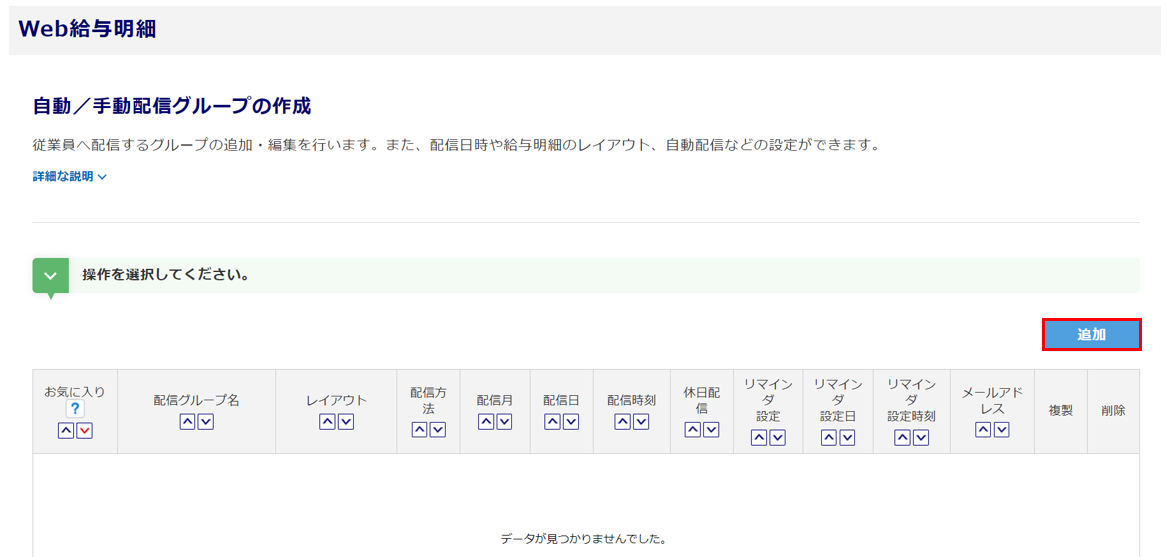Click the 自動／手動配信グループの作成 heading

(x=172, y=106)
